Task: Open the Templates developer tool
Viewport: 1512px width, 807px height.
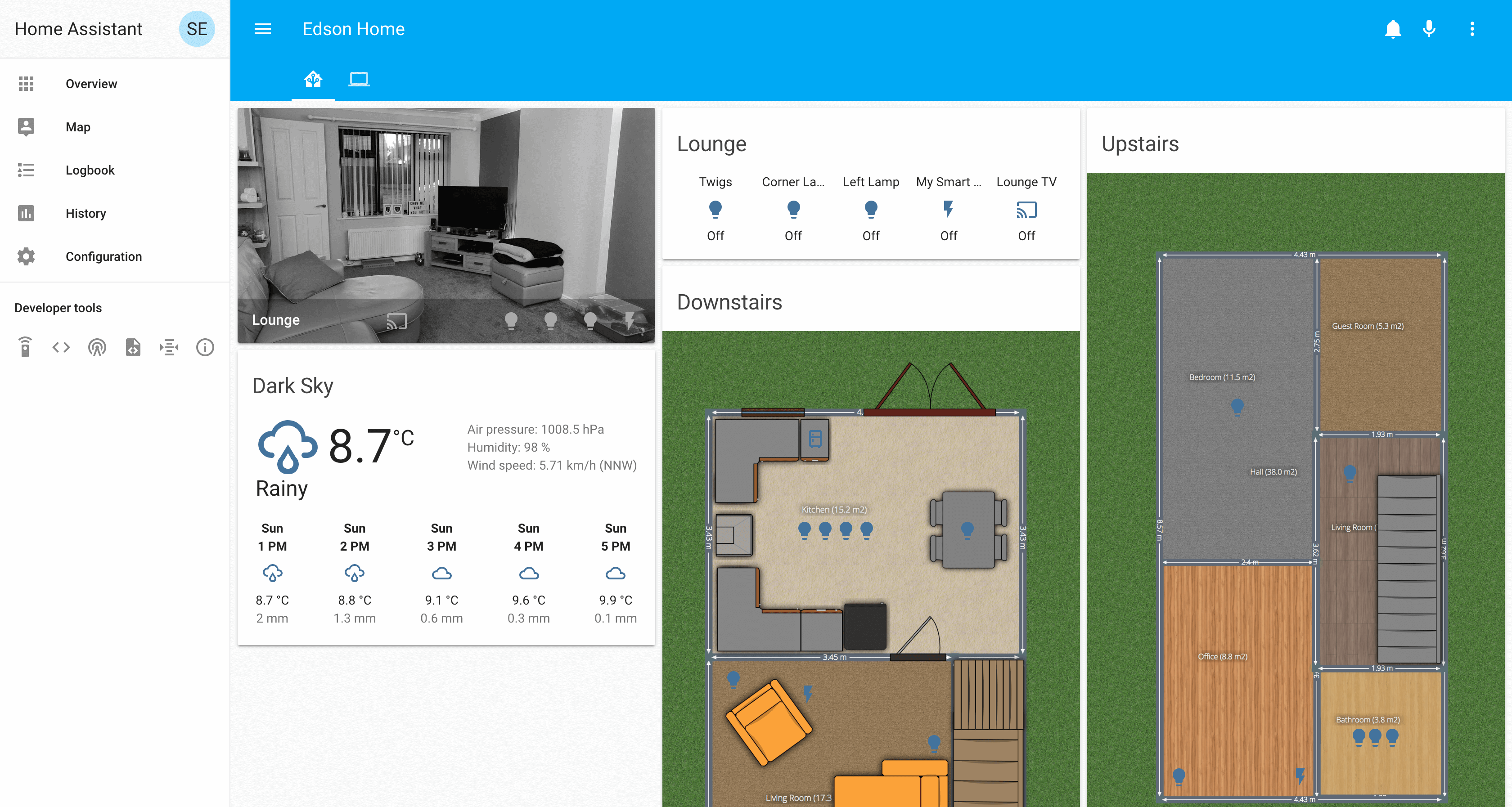Action: click(x=133, y=347)
